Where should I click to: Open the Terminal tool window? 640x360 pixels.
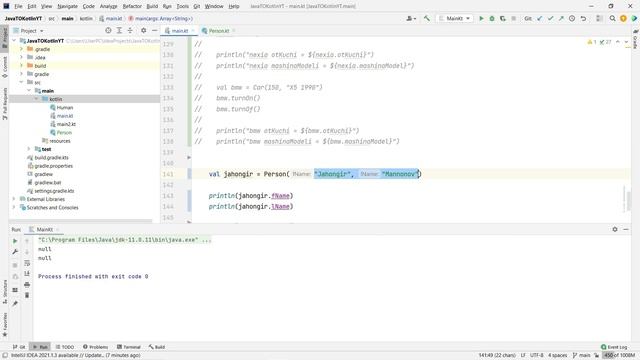pyautogui.click(x=129, y=347)
